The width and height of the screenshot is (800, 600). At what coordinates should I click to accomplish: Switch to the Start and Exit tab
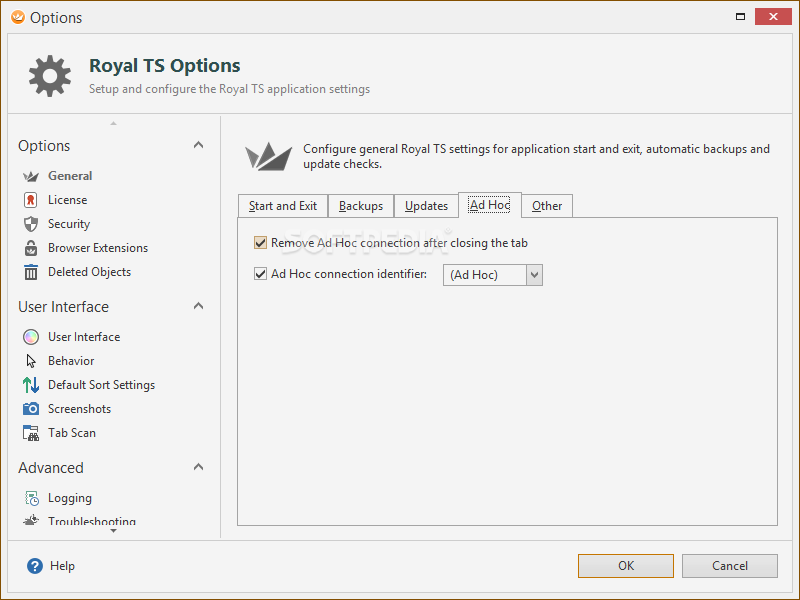coord(283,206)
